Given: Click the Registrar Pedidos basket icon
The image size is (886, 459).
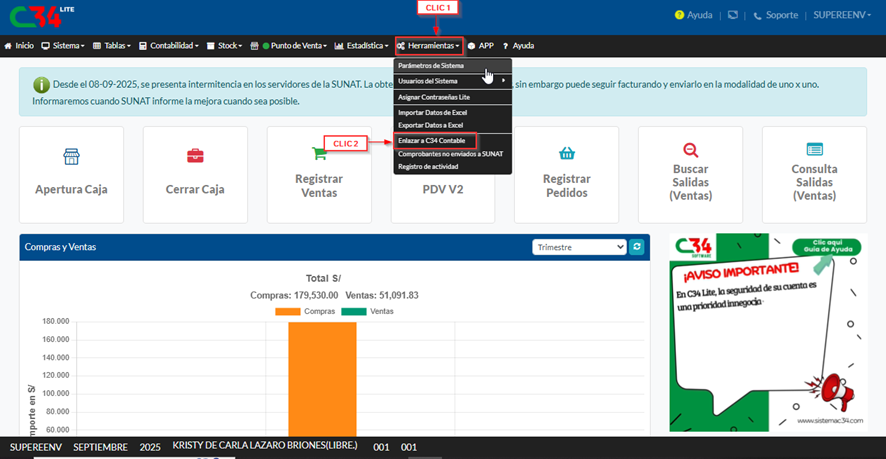Looking at the screenshot, I should (x=566, y=153).
